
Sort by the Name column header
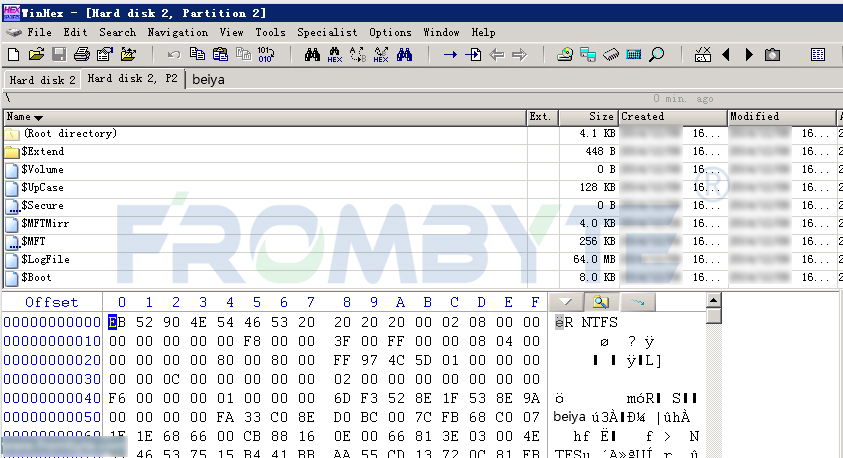tap(265, 117)
